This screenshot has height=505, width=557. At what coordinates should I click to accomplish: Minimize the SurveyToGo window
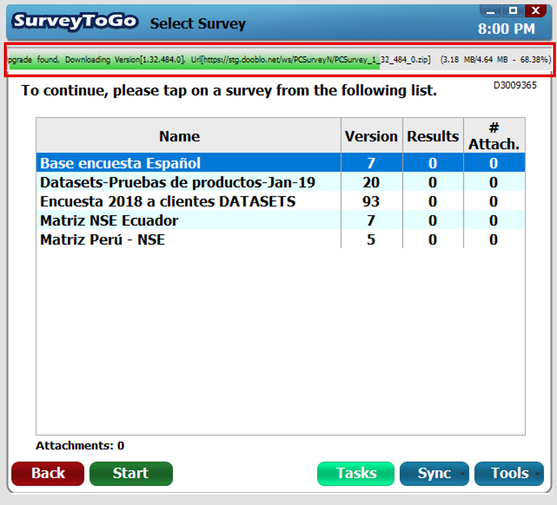(x=491, y=11)
